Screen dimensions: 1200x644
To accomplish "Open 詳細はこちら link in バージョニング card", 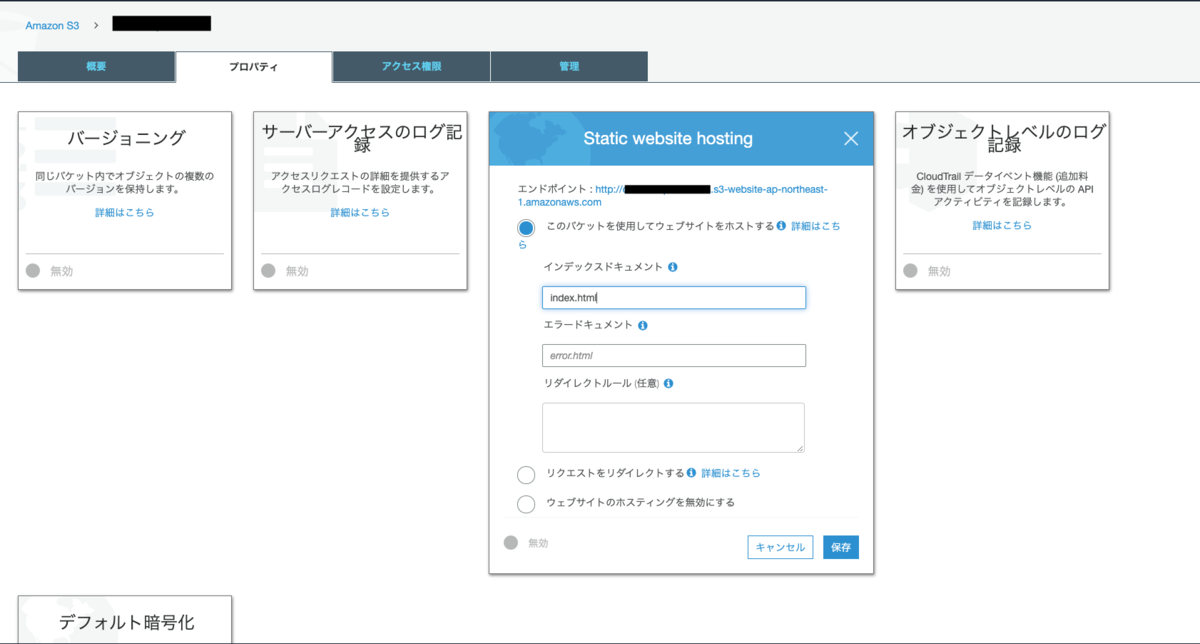I will click(125, 213).
